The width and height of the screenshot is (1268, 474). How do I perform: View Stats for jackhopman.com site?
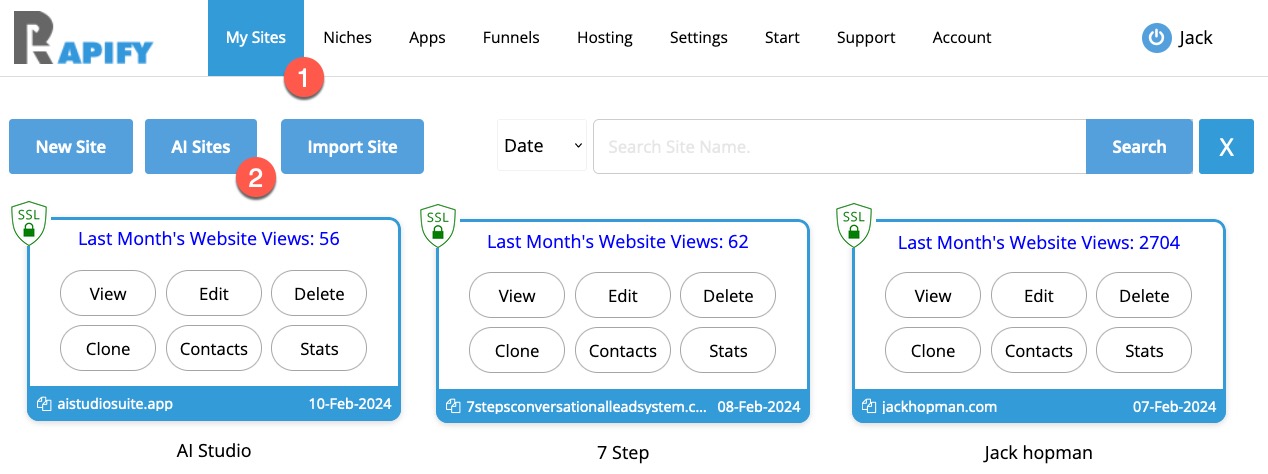click(x=1144, y=351)
